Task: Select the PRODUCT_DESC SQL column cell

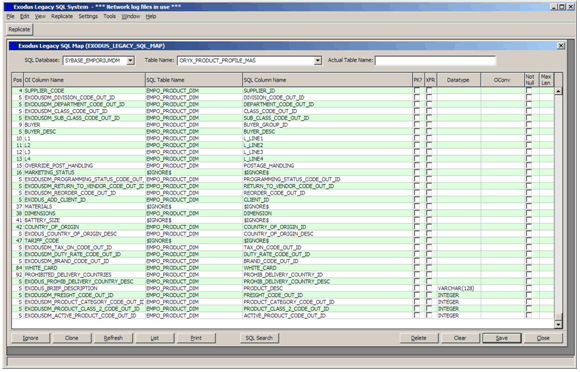Action: [327, 288]
